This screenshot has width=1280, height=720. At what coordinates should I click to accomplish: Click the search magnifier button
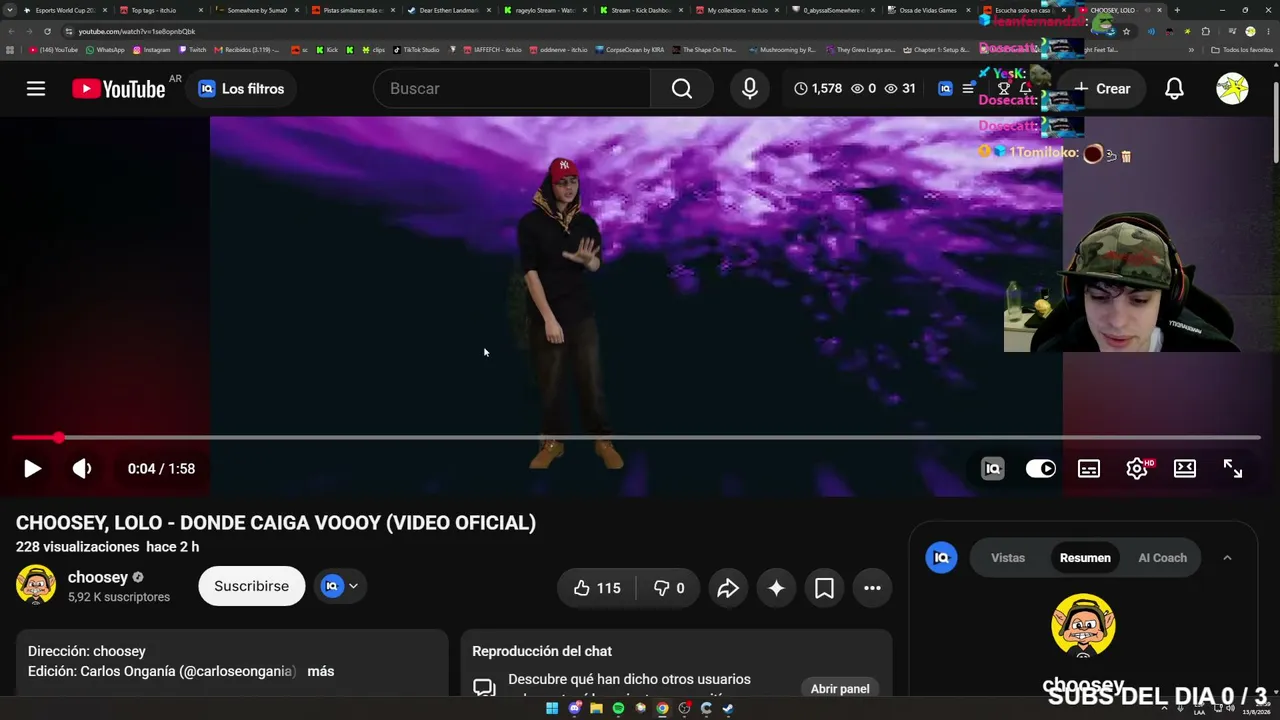pos(682,89)
